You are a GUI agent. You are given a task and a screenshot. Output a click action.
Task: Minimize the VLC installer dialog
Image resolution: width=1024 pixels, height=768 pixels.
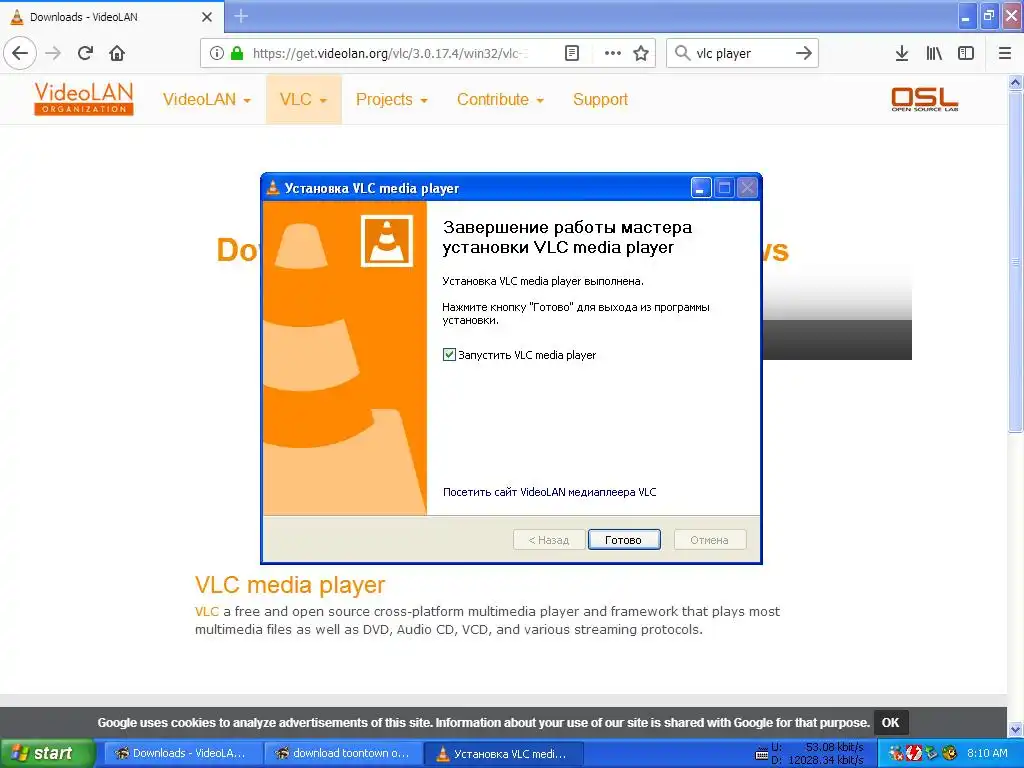click(x=701, y=188)
